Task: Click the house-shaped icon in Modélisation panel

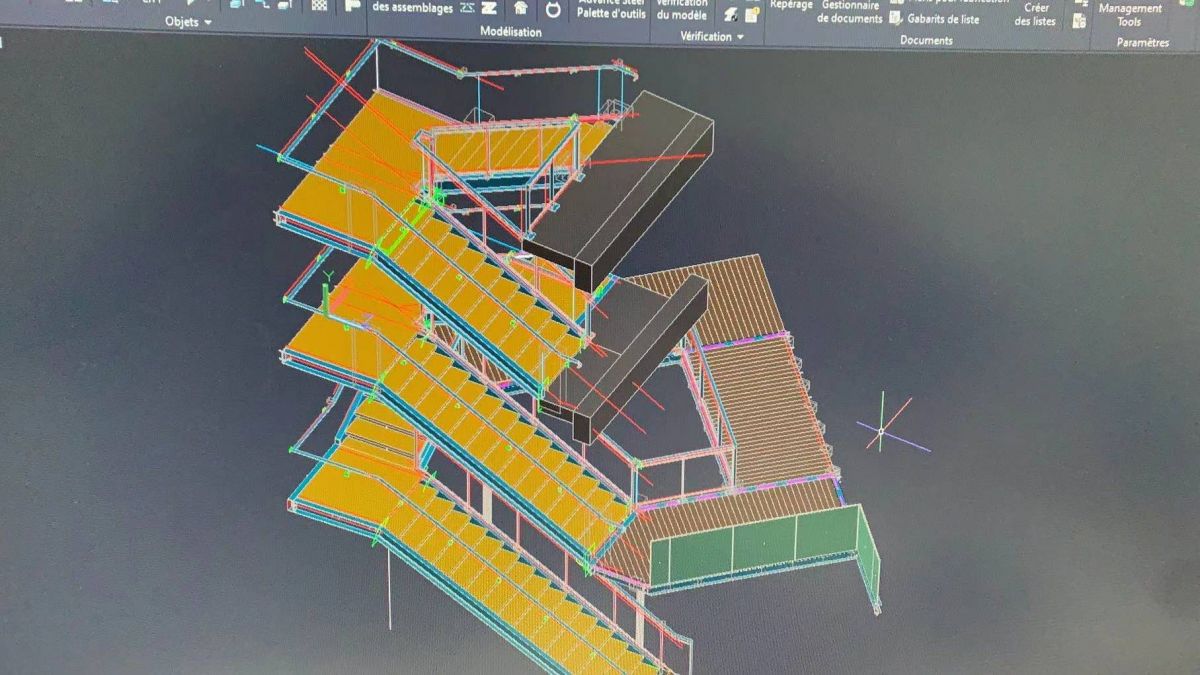Action: tap(521, 8)
